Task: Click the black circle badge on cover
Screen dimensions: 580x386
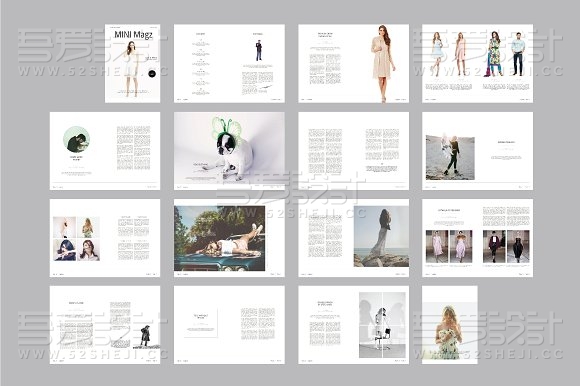Action: pos(152,74)
